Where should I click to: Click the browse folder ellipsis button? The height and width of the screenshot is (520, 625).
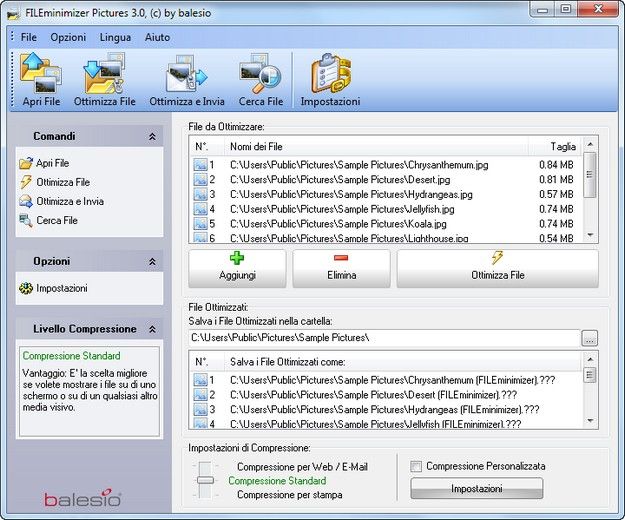coord(590,338)
